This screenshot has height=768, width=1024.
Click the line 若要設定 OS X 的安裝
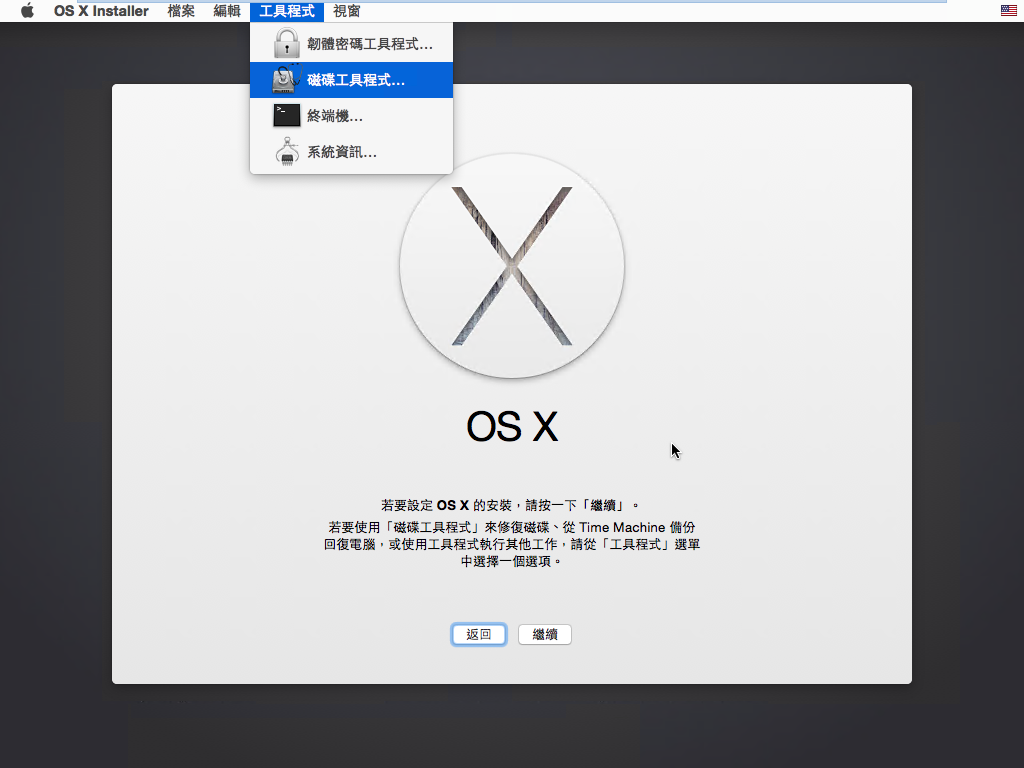click(510, 505)
